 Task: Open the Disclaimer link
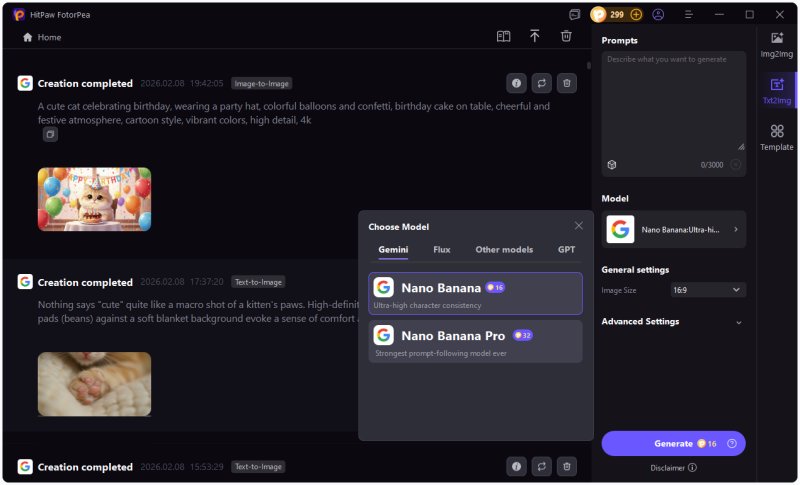[673, 467]
